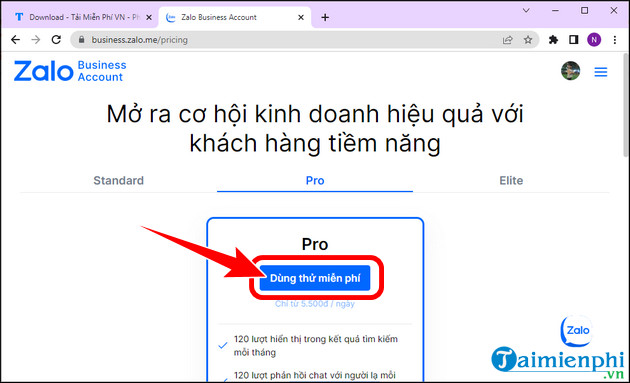Select the Standard pricing tab
The height and width of the screenshot is (383, 630).
pos(119,180)
